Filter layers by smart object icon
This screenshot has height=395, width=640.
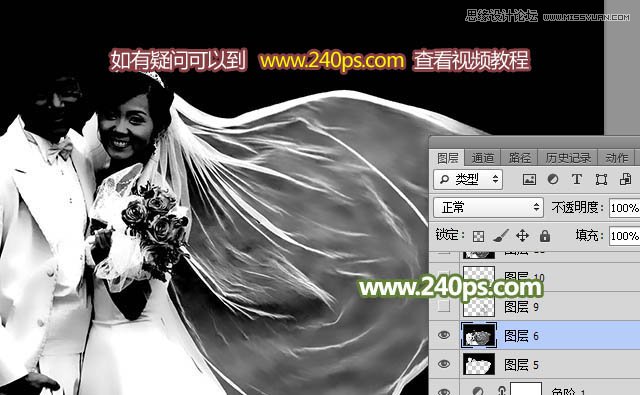(x=625, y=179)
